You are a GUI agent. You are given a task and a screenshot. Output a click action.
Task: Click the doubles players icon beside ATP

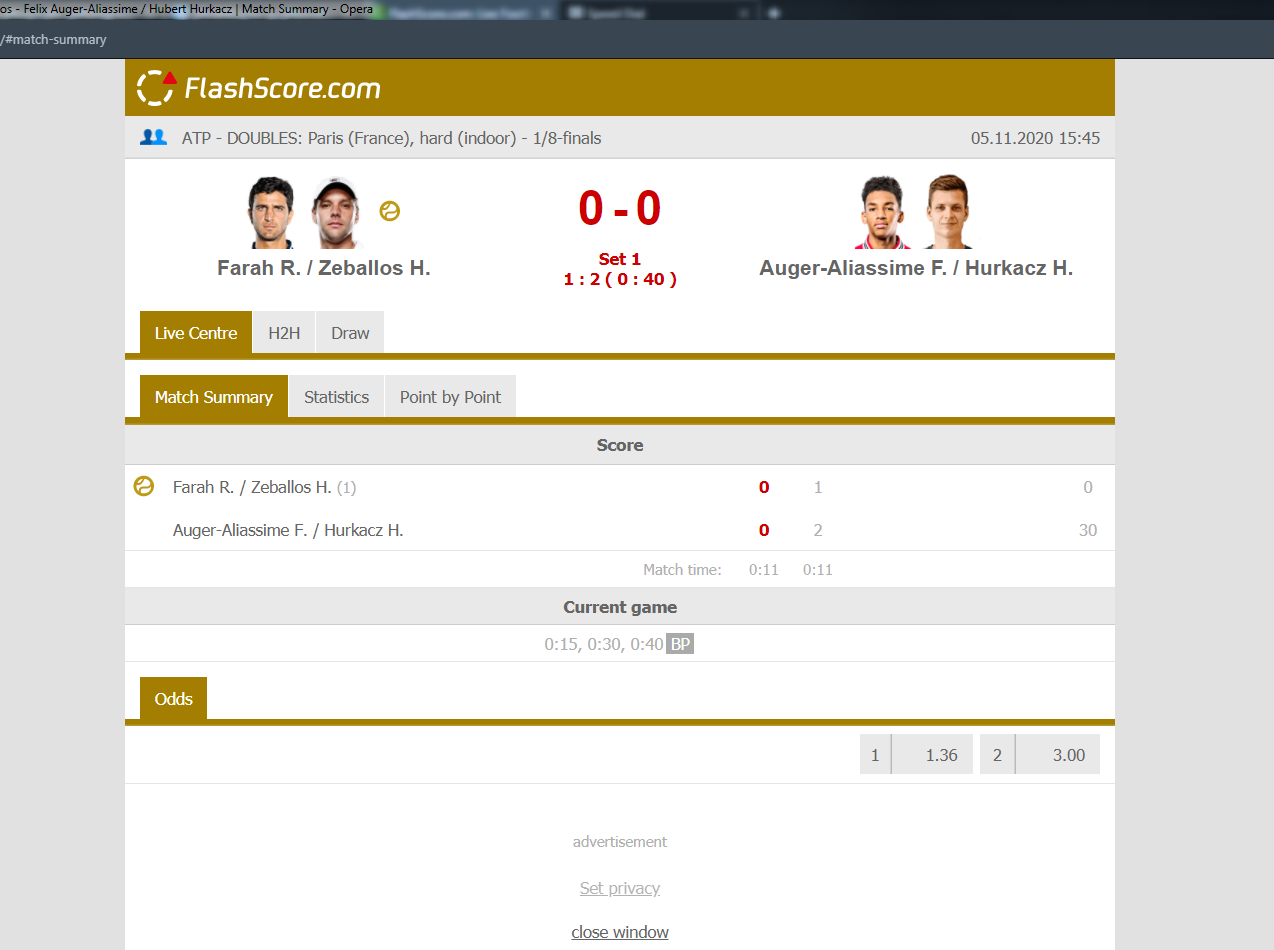(x=153, y=138)
